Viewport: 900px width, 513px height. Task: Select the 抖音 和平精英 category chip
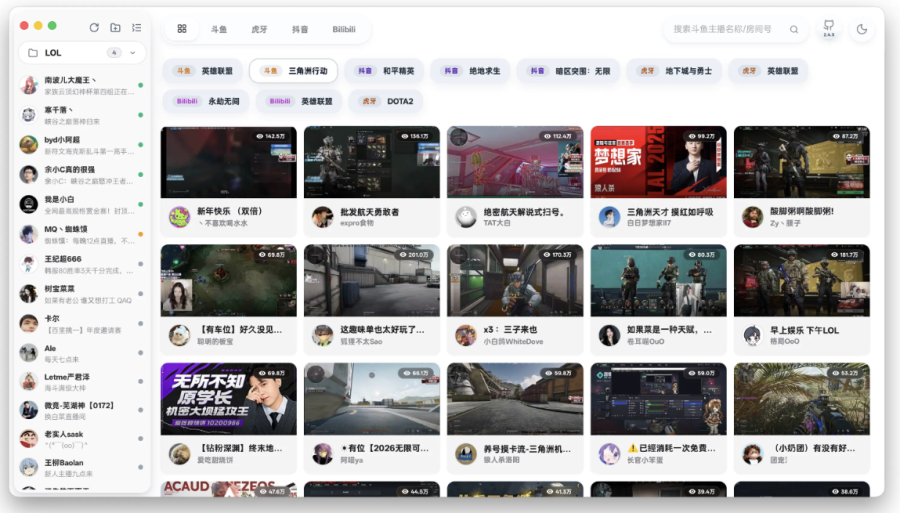pyautogui.click(x=386, y=71)
